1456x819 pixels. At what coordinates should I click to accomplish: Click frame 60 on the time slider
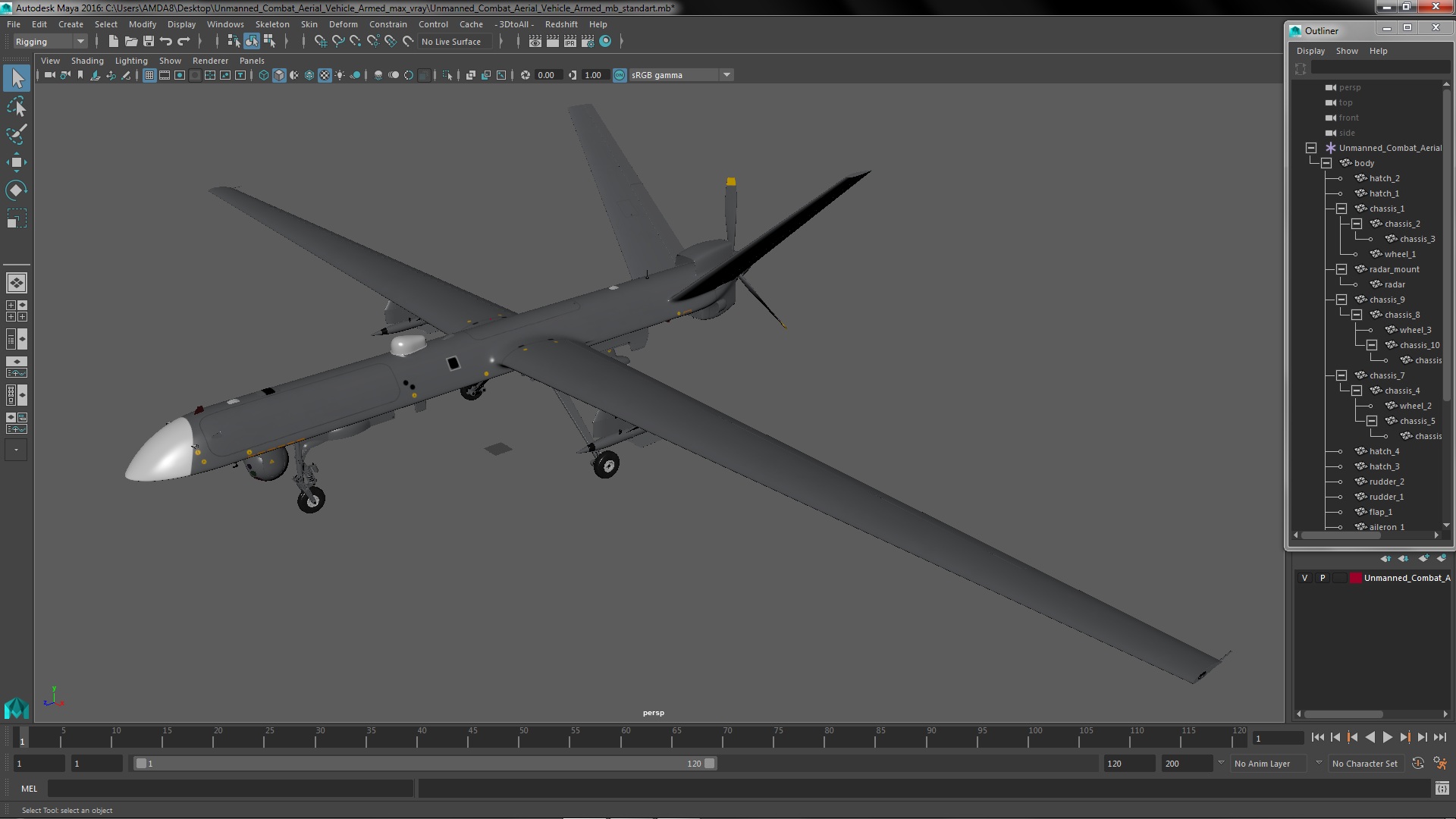coord(625,737)
